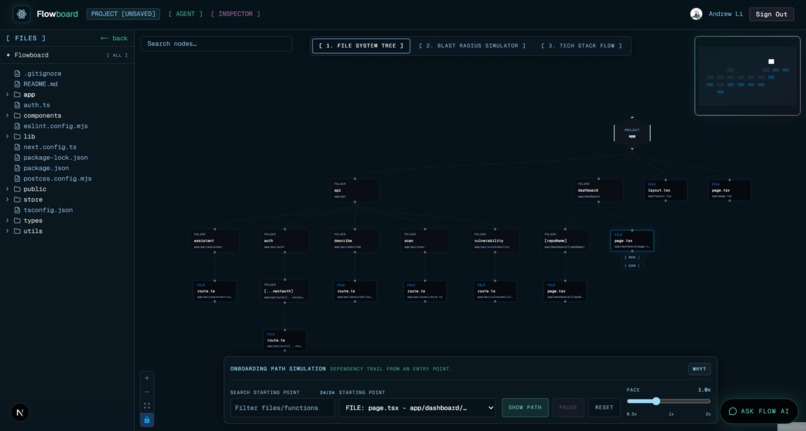Click the .gitignore file icon

pos(17,74)
